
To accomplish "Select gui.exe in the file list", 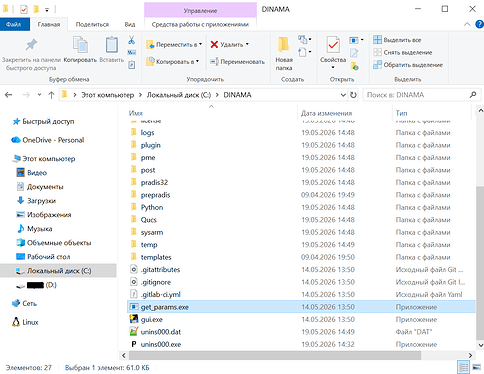I will coord(152,319).
